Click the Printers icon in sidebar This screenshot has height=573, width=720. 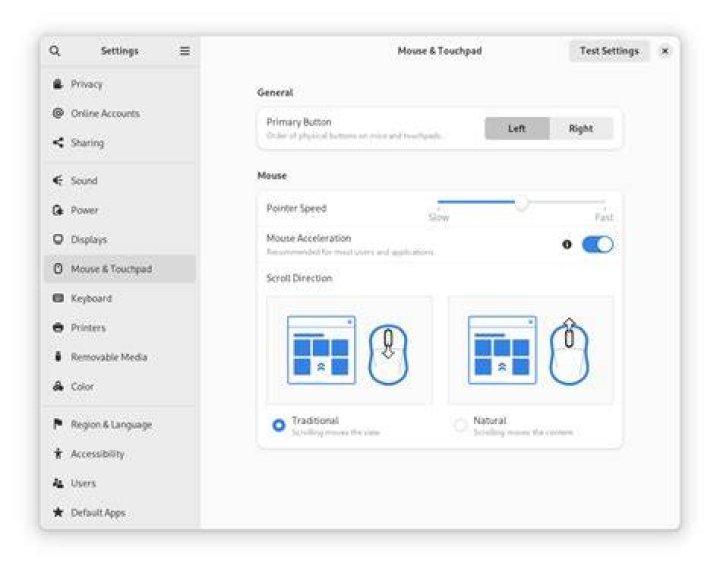click(x=58, y=327)
